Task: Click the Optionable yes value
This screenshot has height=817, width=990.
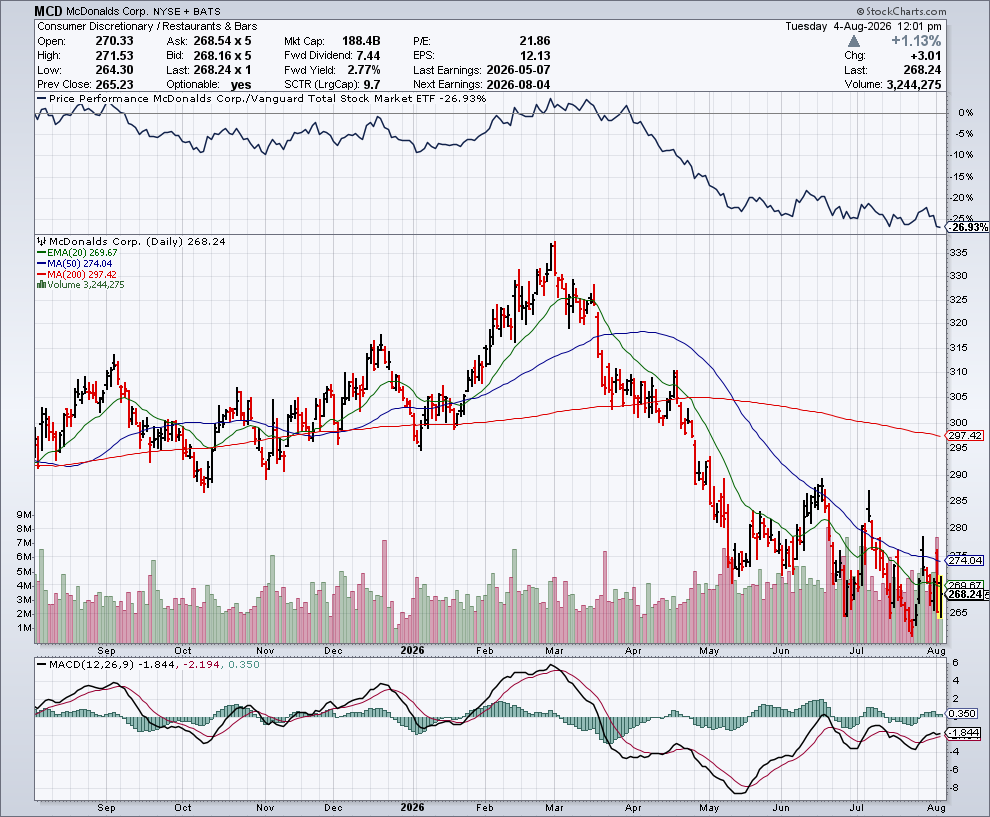Action: pos(241,85)
